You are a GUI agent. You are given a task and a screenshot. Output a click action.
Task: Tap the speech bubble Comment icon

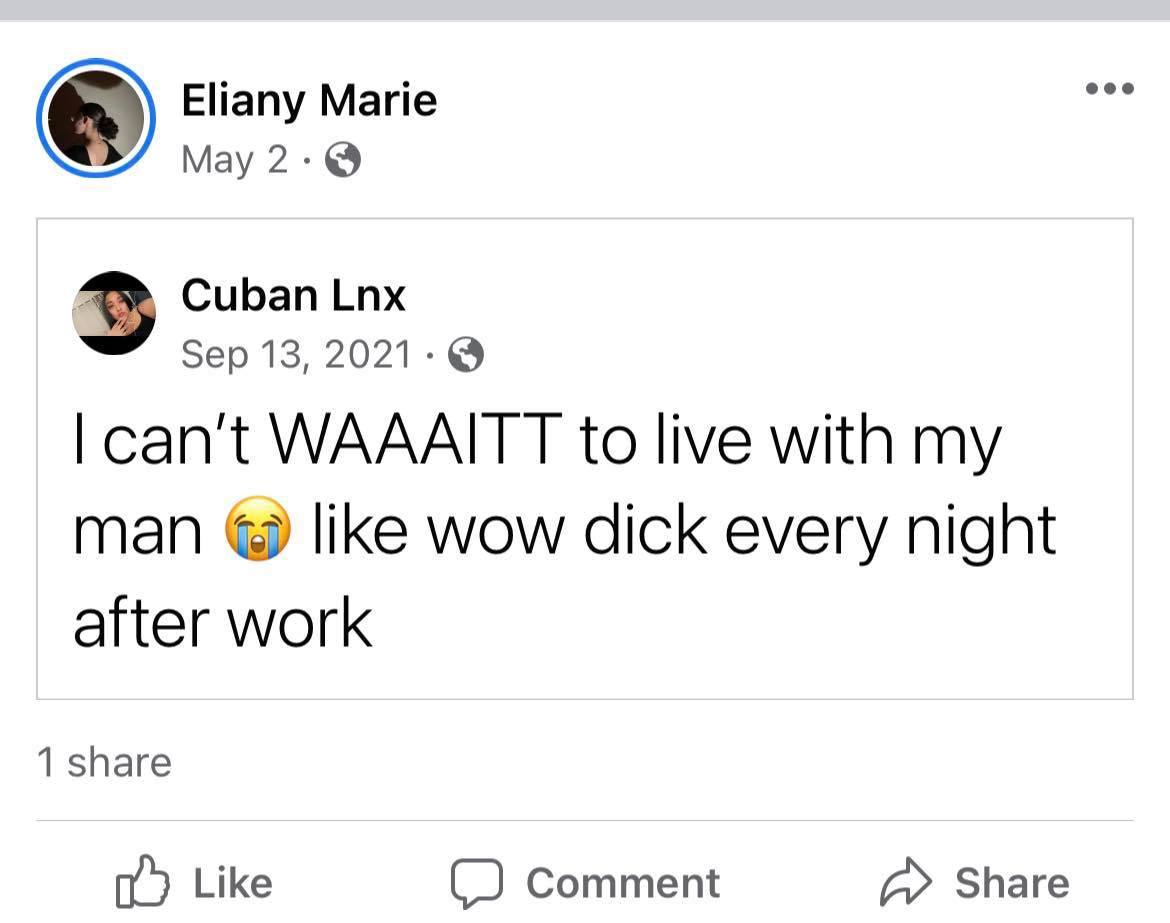(x=475, y=882)
